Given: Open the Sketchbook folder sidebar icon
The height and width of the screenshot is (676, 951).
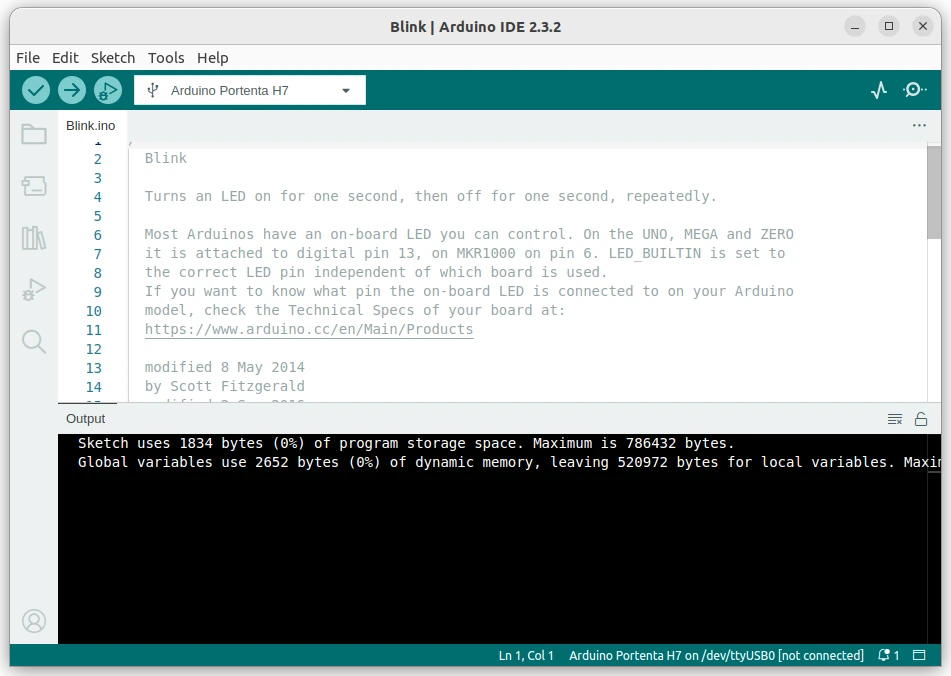Looking at the screenshot, I should click(34, 134).
